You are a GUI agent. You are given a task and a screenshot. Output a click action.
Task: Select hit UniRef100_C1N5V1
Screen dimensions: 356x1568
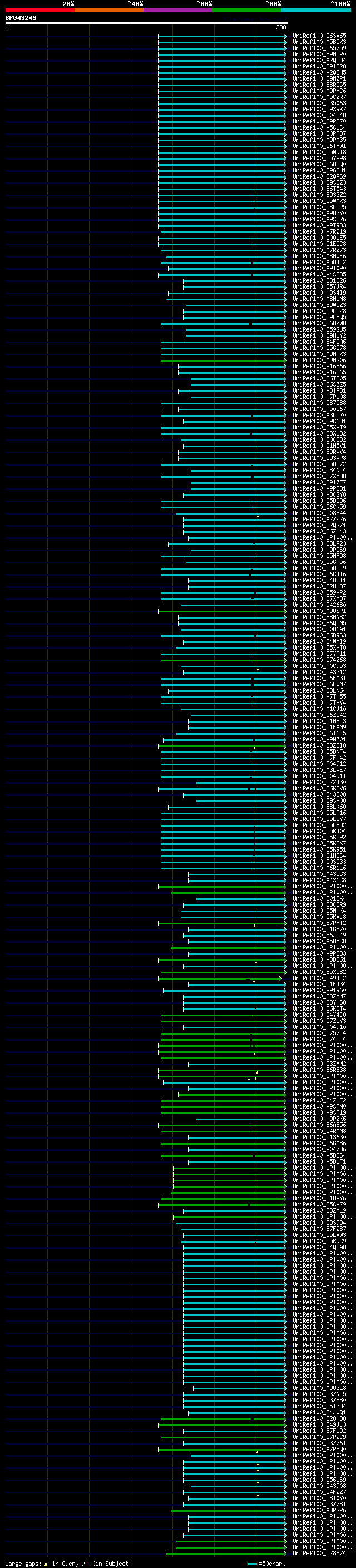pos(319,446)
